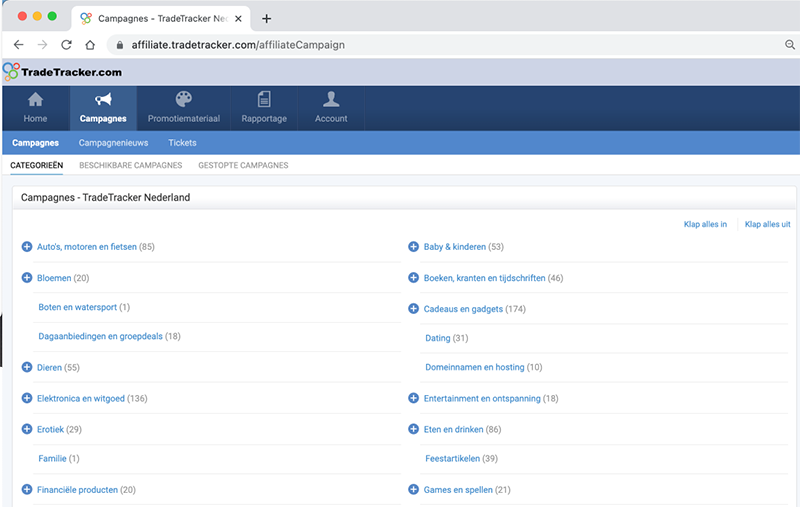Click the Rapportage document icon
Screen dimensions: 800x507
click(x=264, y=99)
